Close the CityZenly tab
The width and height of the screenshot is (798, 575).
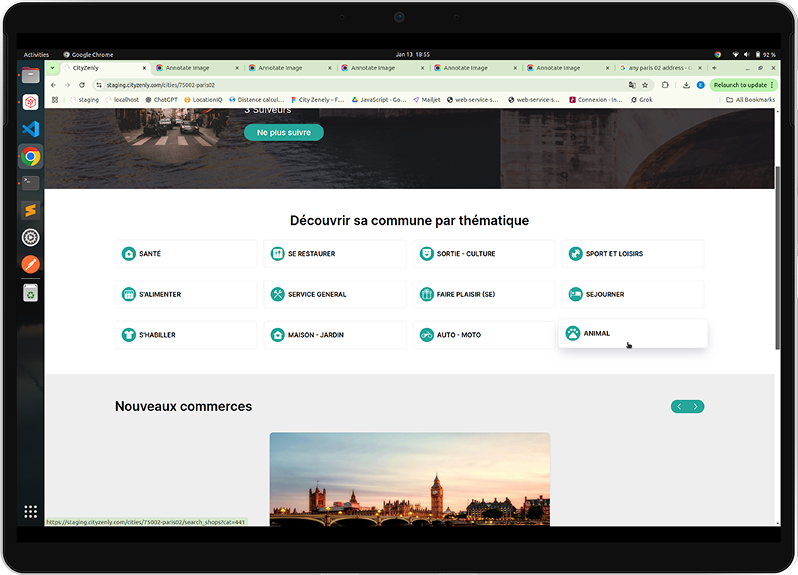(x=144, y=68)
